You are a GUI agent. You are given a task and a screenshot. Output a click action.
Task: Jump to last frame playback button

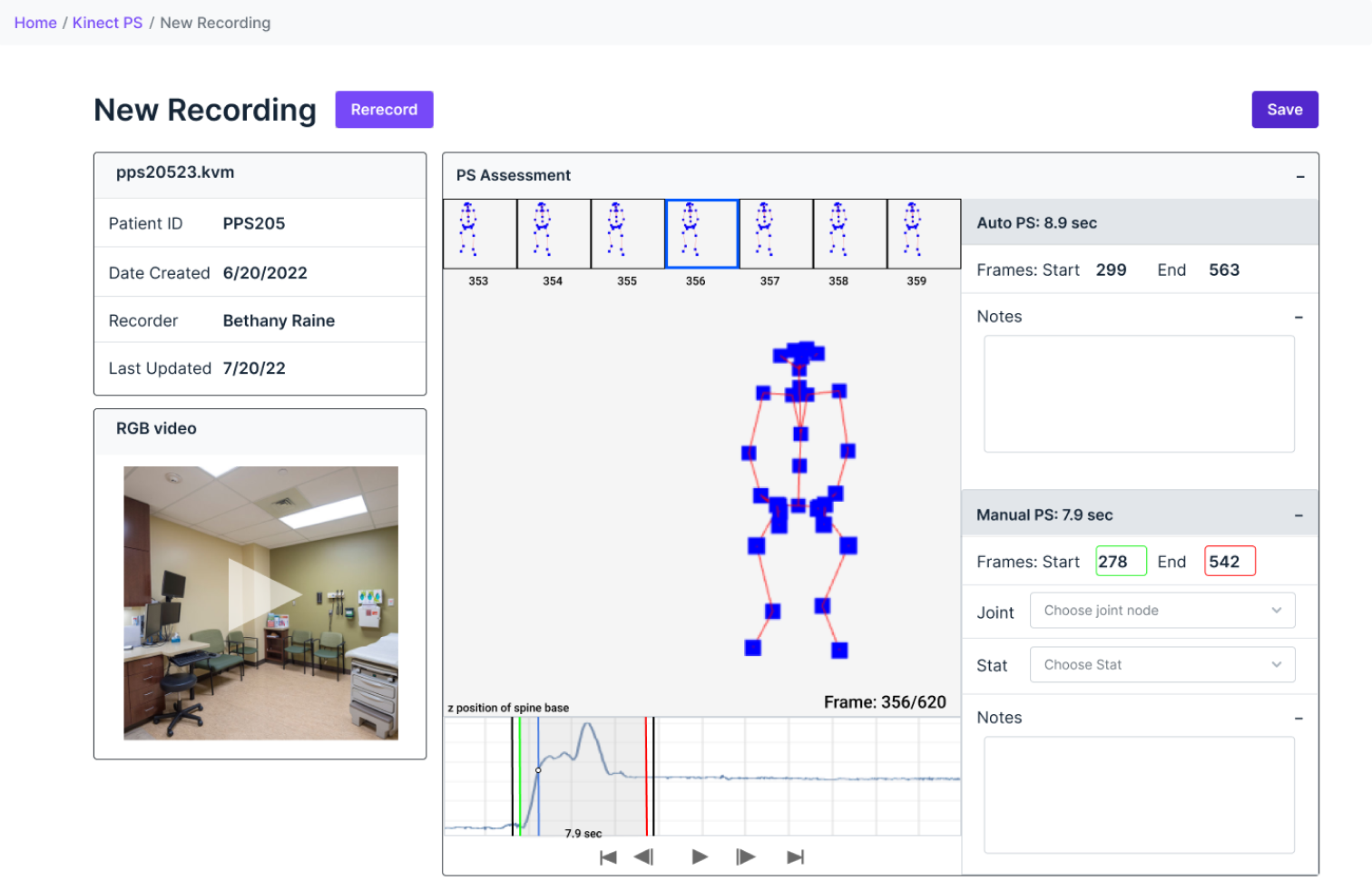pos(795,857)
